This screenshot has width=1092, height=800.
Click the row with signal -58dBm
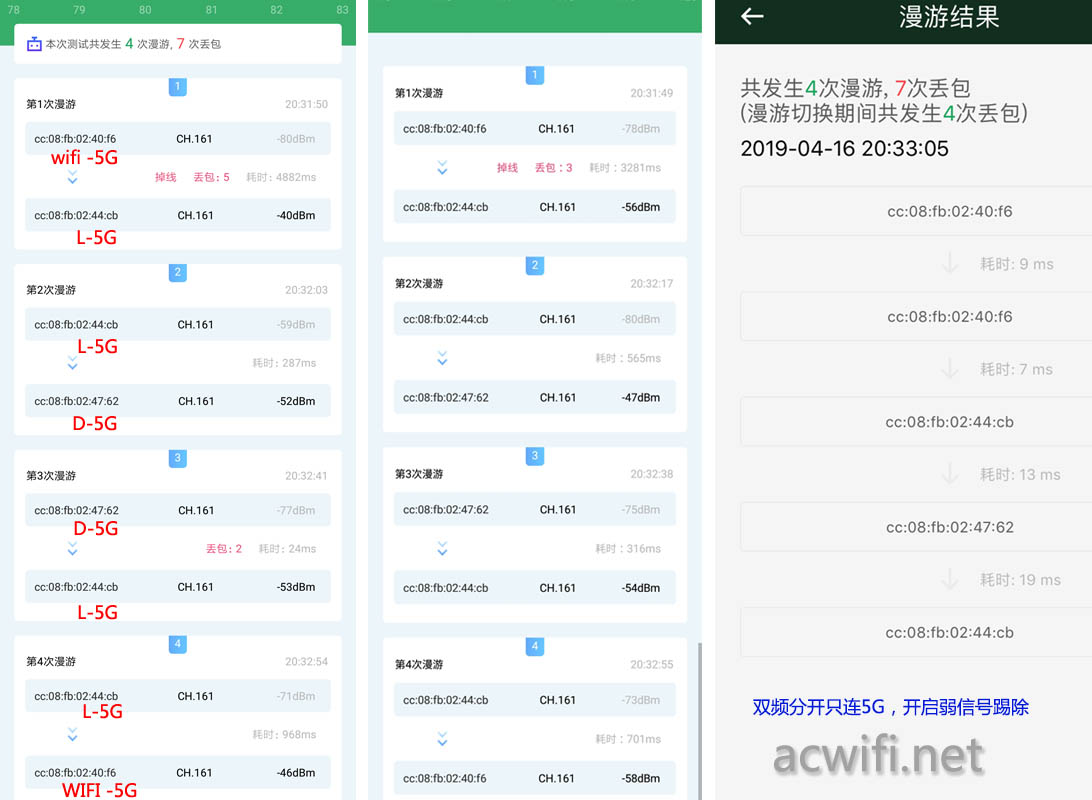coord(534,778)
